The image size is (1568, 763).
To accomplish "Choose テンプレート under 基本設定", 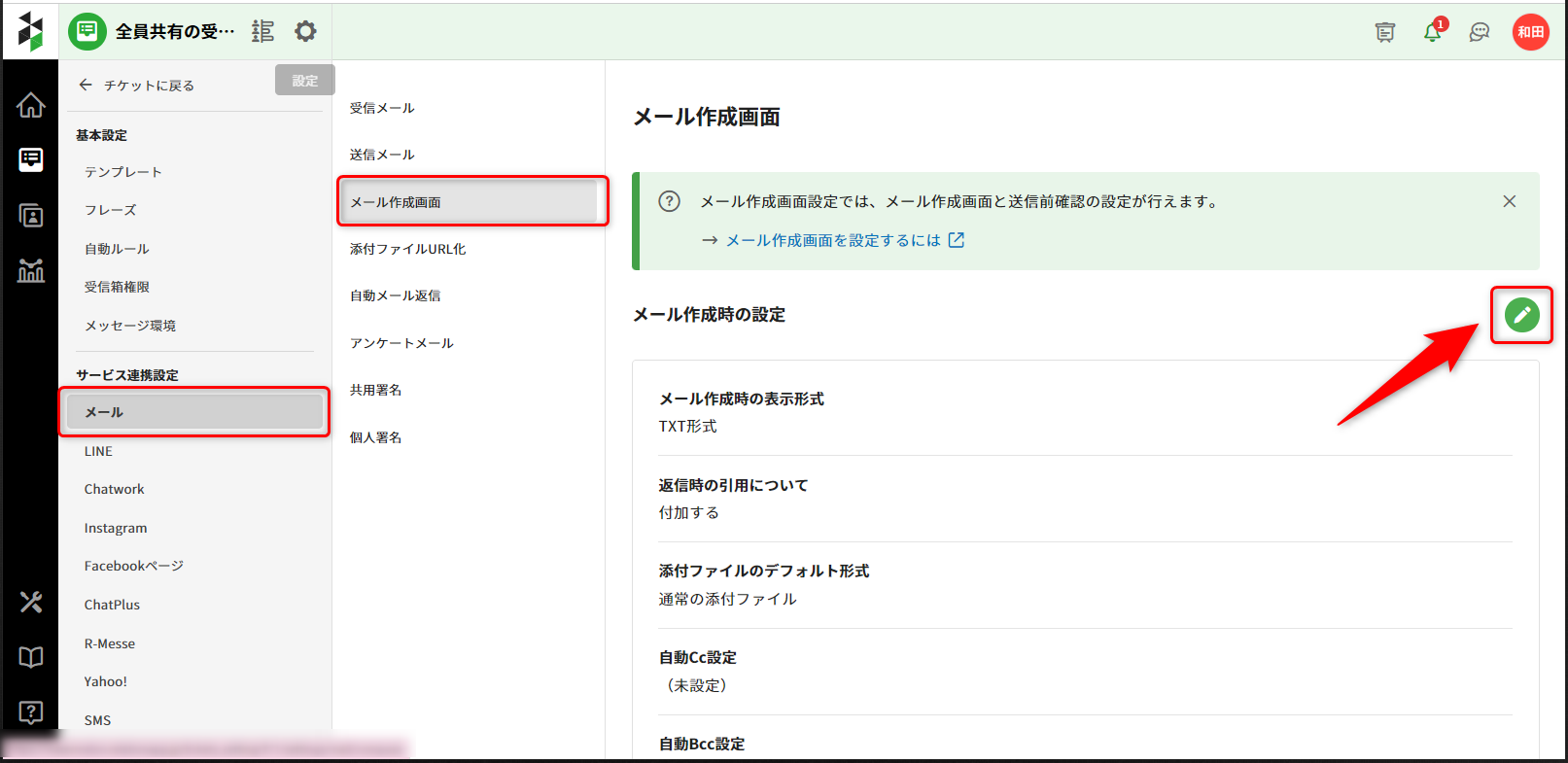I will coord(123,172).
